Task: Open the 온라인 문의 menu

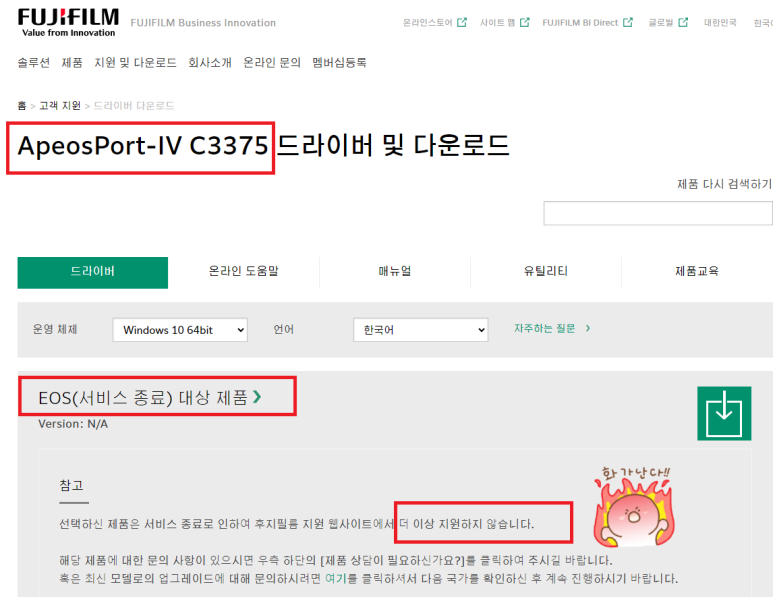Action: coord(272,63)
